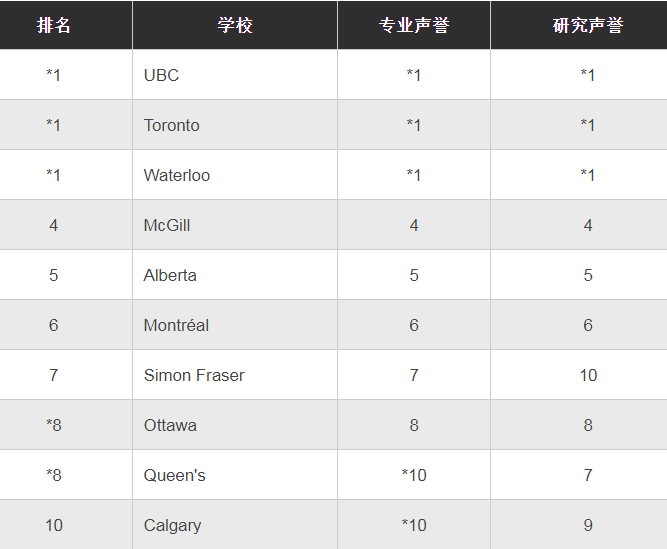Select the Ottawa school cell
The width and height of the screenshot is (667, 549).
click(x=235, y=425)
